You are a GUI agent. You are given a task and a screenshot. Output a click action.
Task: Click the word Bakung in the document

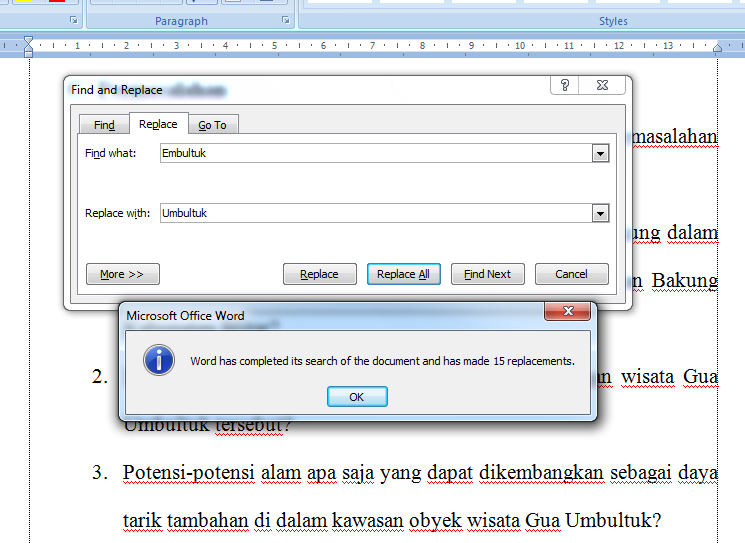(x=684, y=281)
